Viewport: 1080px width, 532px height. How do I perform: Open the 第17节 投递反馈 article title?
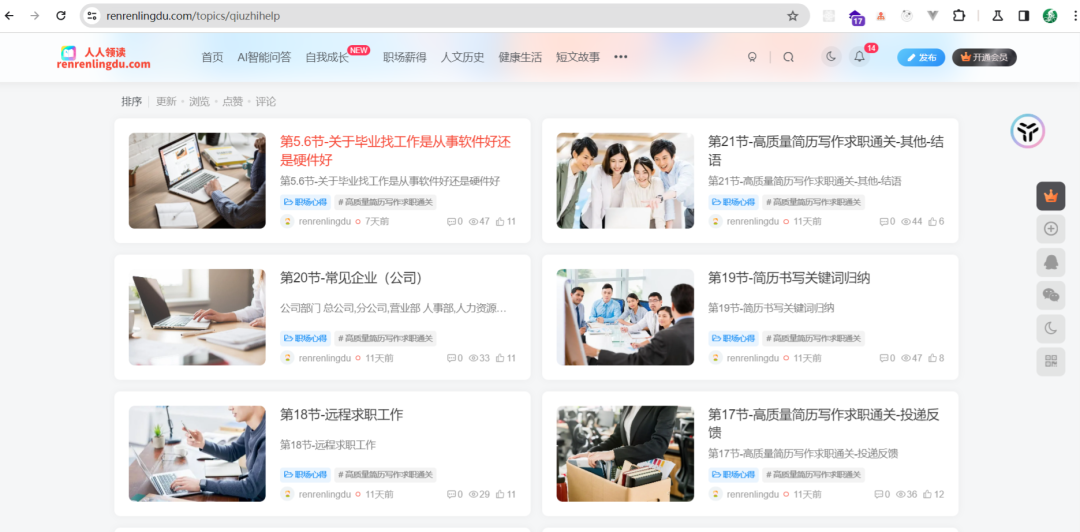click(824, 423)
